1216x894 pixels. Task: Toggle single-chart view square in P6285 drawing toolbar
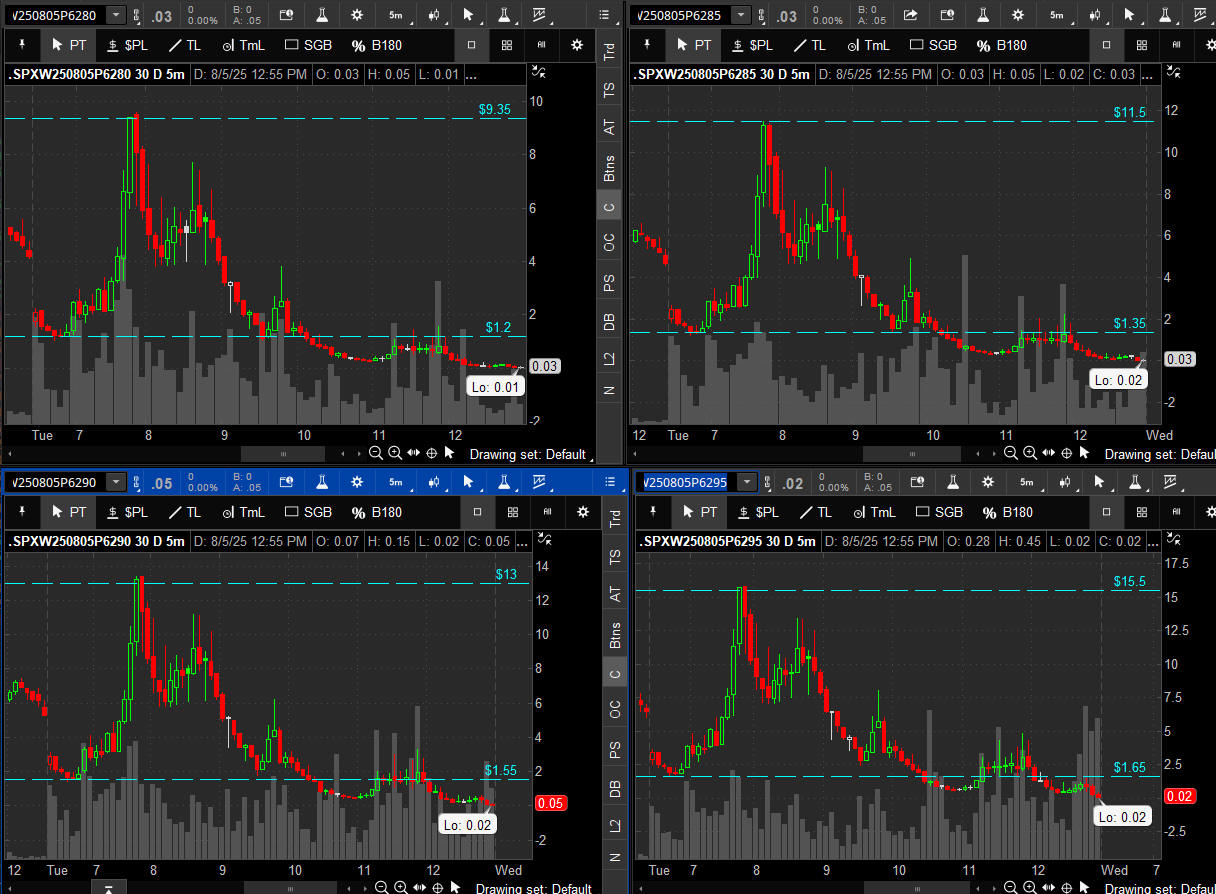1106,45
